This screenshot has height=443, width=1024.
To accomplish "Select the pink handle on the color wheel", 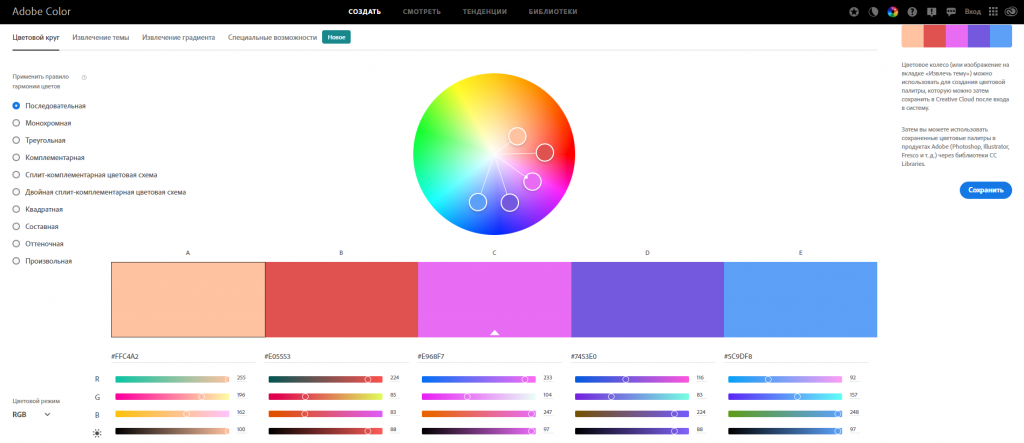I will (x=532, y=182).
